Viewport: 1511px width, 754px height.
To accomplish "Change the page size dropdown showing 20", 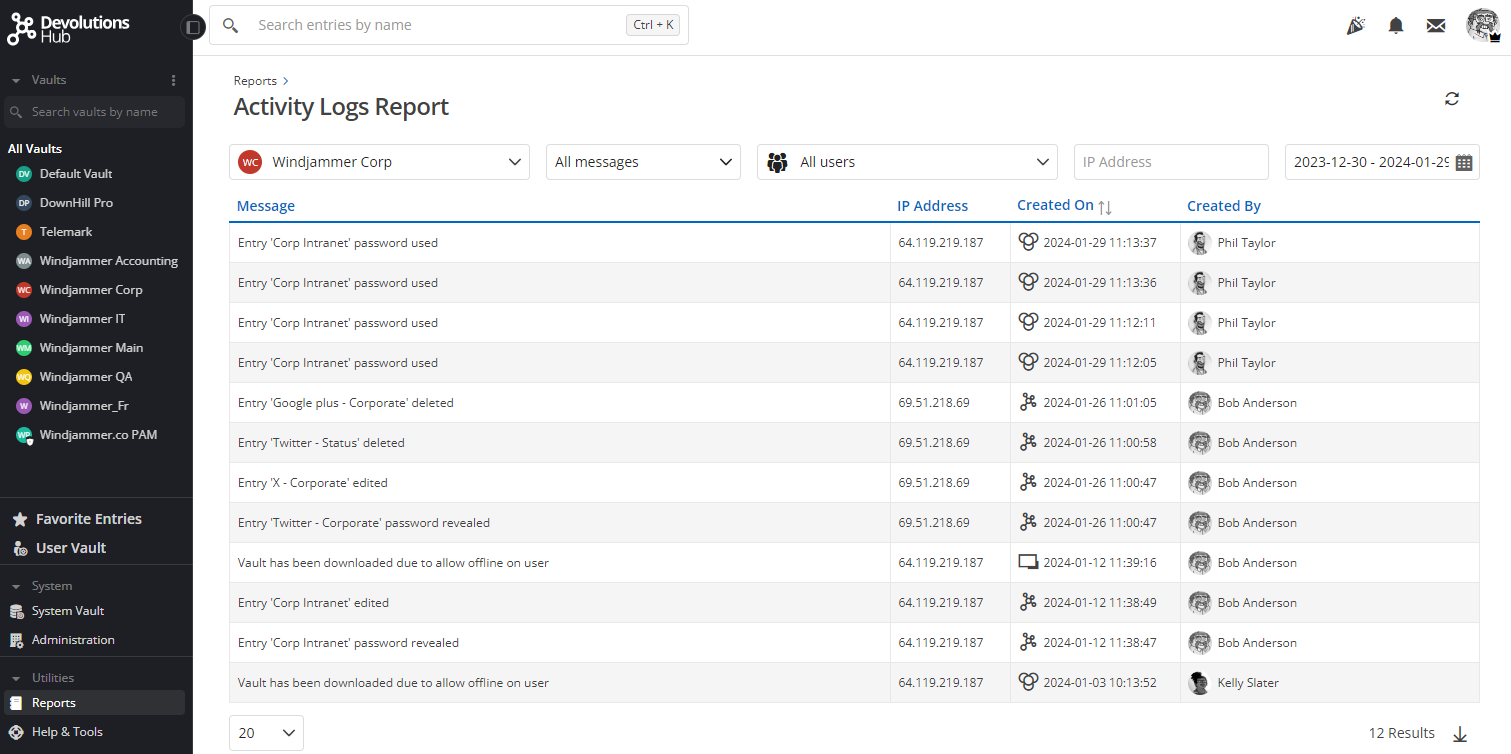I will tap(266, 733).
